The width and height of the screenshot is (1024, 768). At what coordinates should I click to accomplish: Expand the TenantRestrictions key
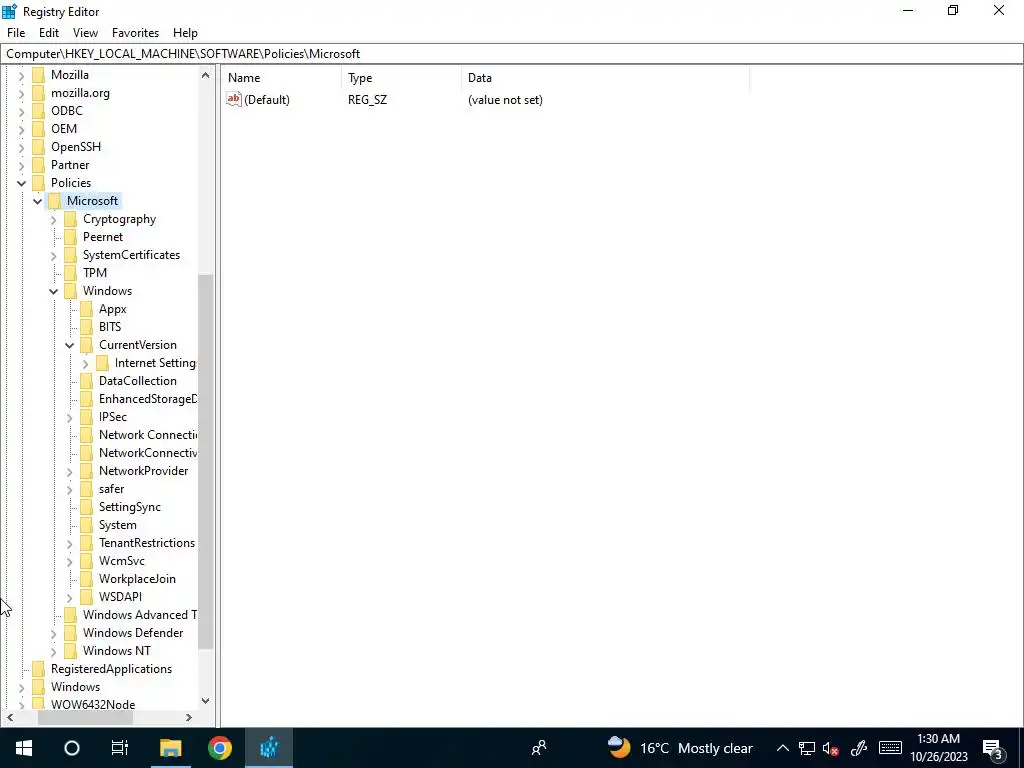click(69, 543)
